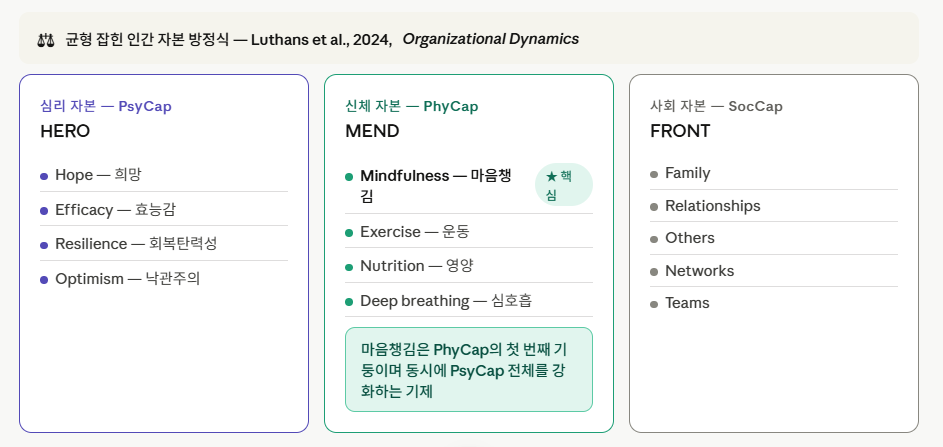Select the Nutrition — 영양 list item
Viewport: 943px width, 447px height.
[468, 265]
